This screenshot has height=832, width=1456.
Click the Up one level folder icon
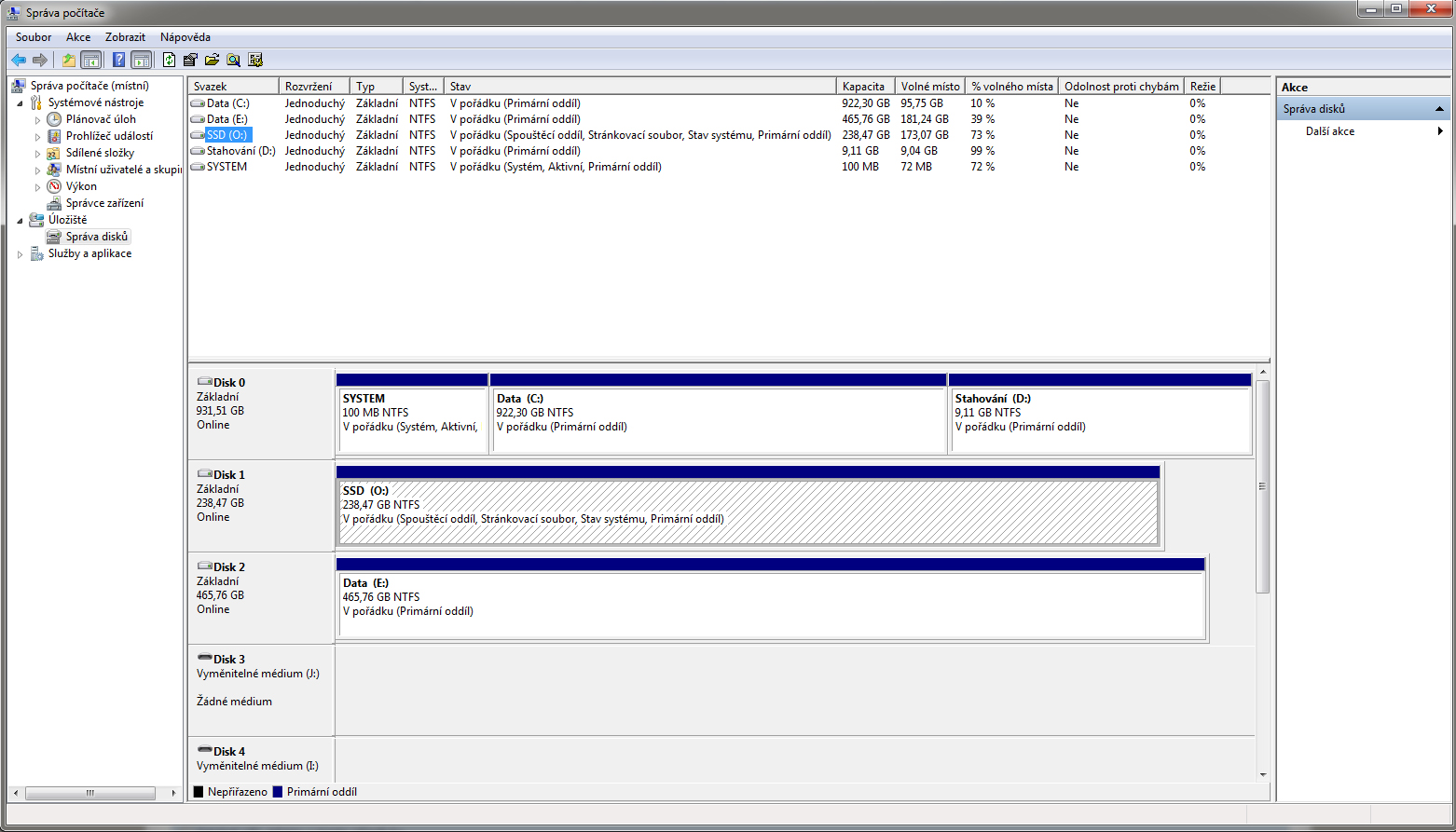68,61
